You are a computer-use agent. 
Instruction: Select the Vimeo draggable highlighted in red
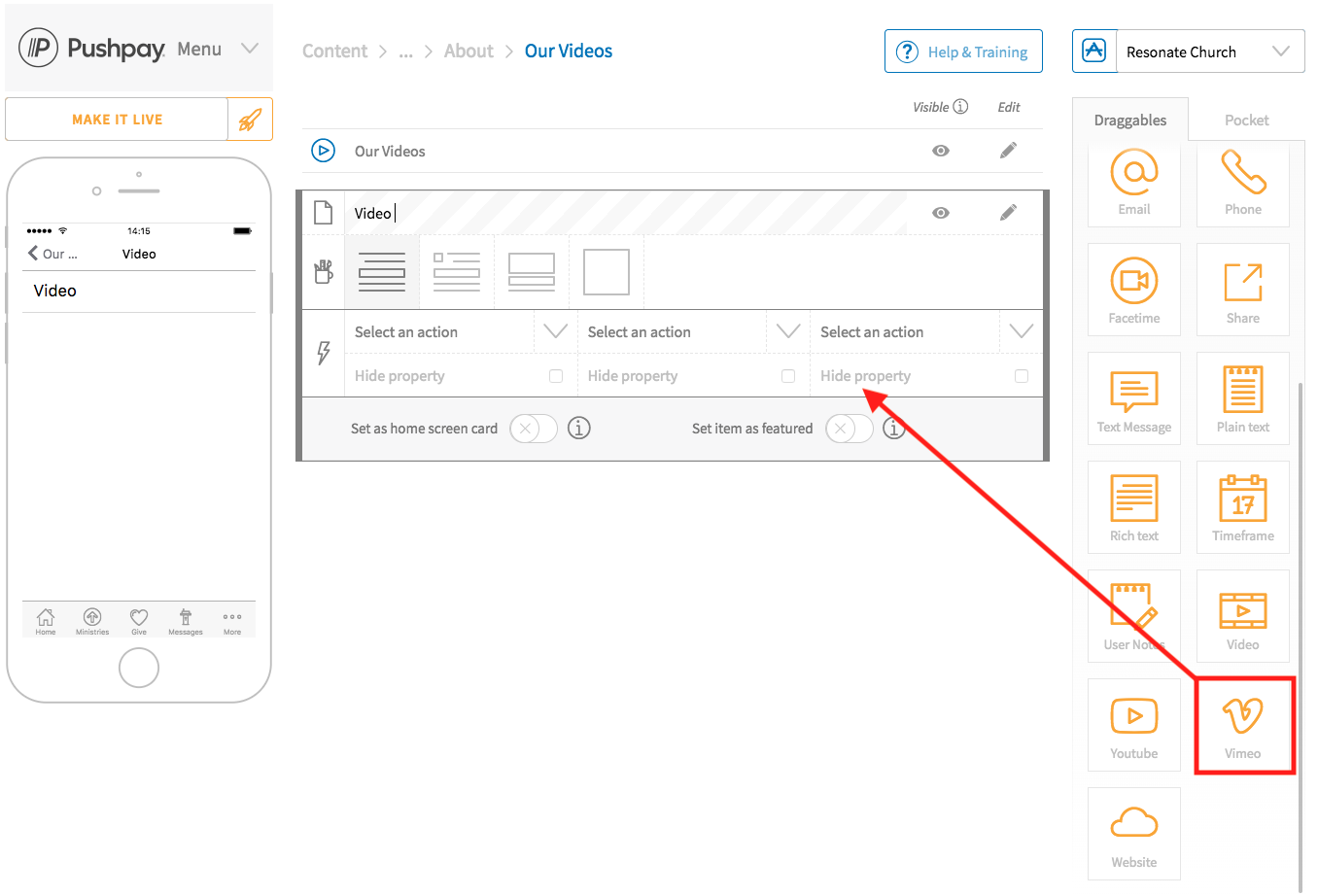[x=1244, y=724]
